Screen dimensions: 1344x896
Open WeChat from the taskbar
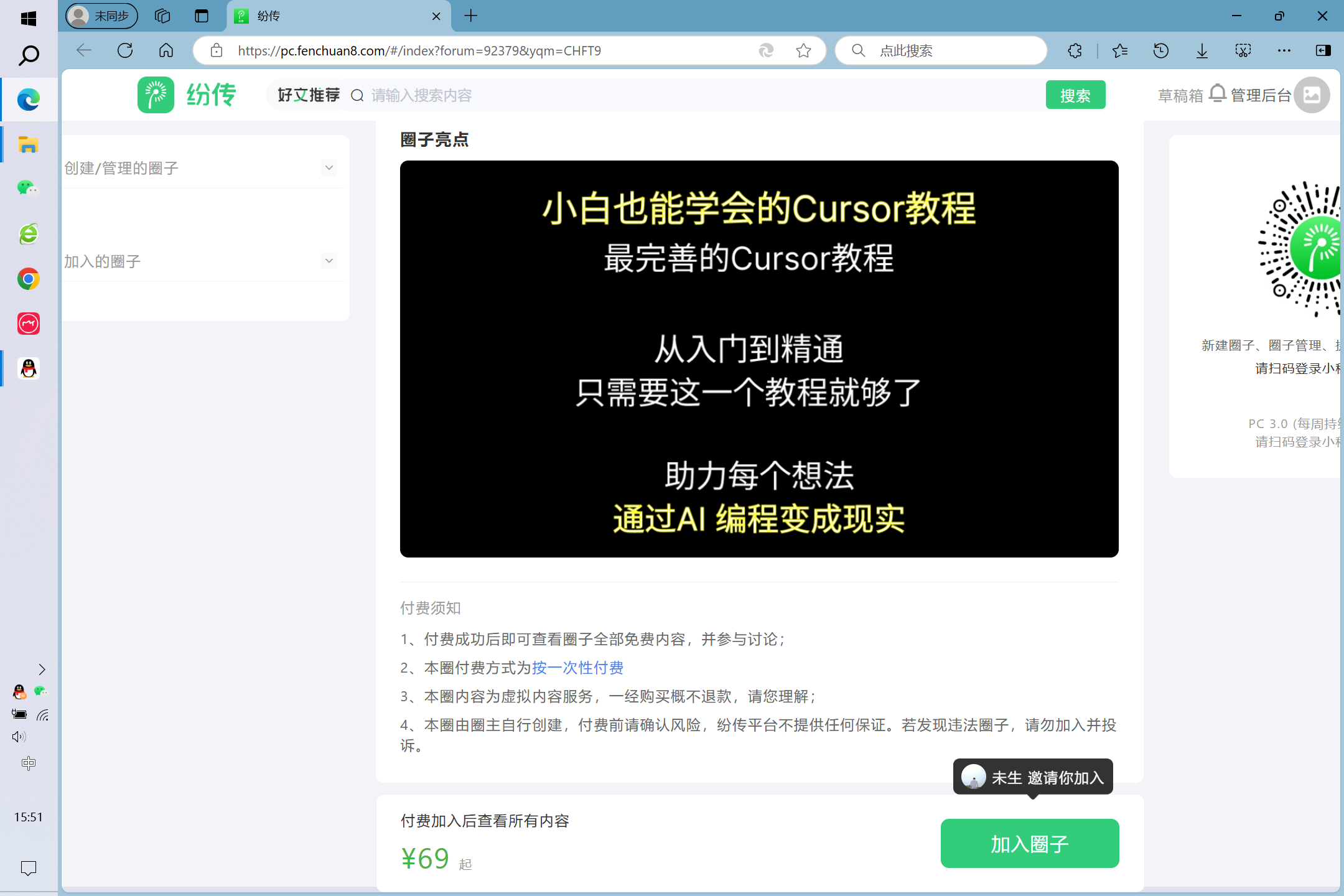(x=29, y=189)
